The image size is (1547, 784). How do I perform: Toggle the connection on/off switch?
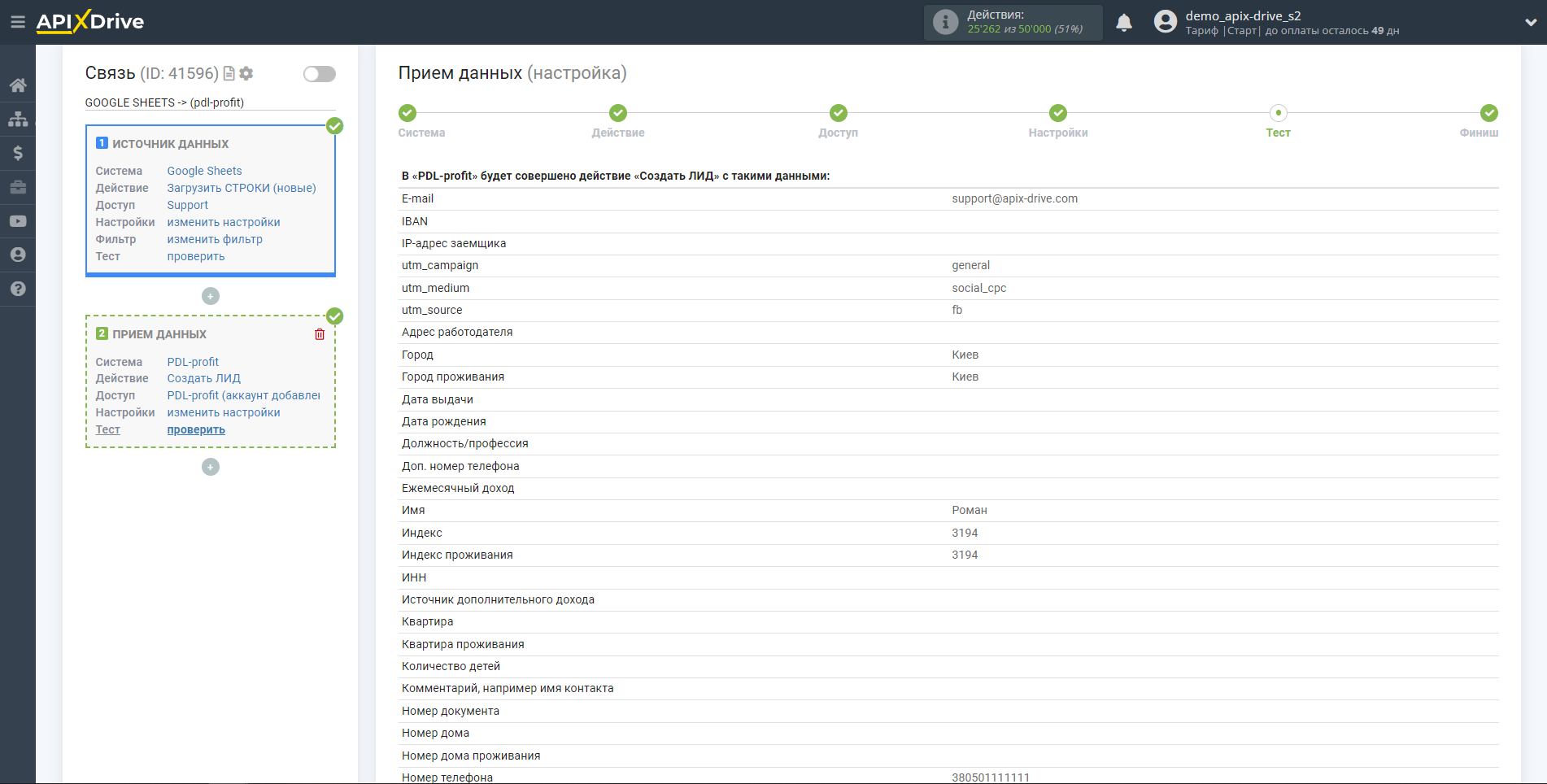tap(320, 74)
